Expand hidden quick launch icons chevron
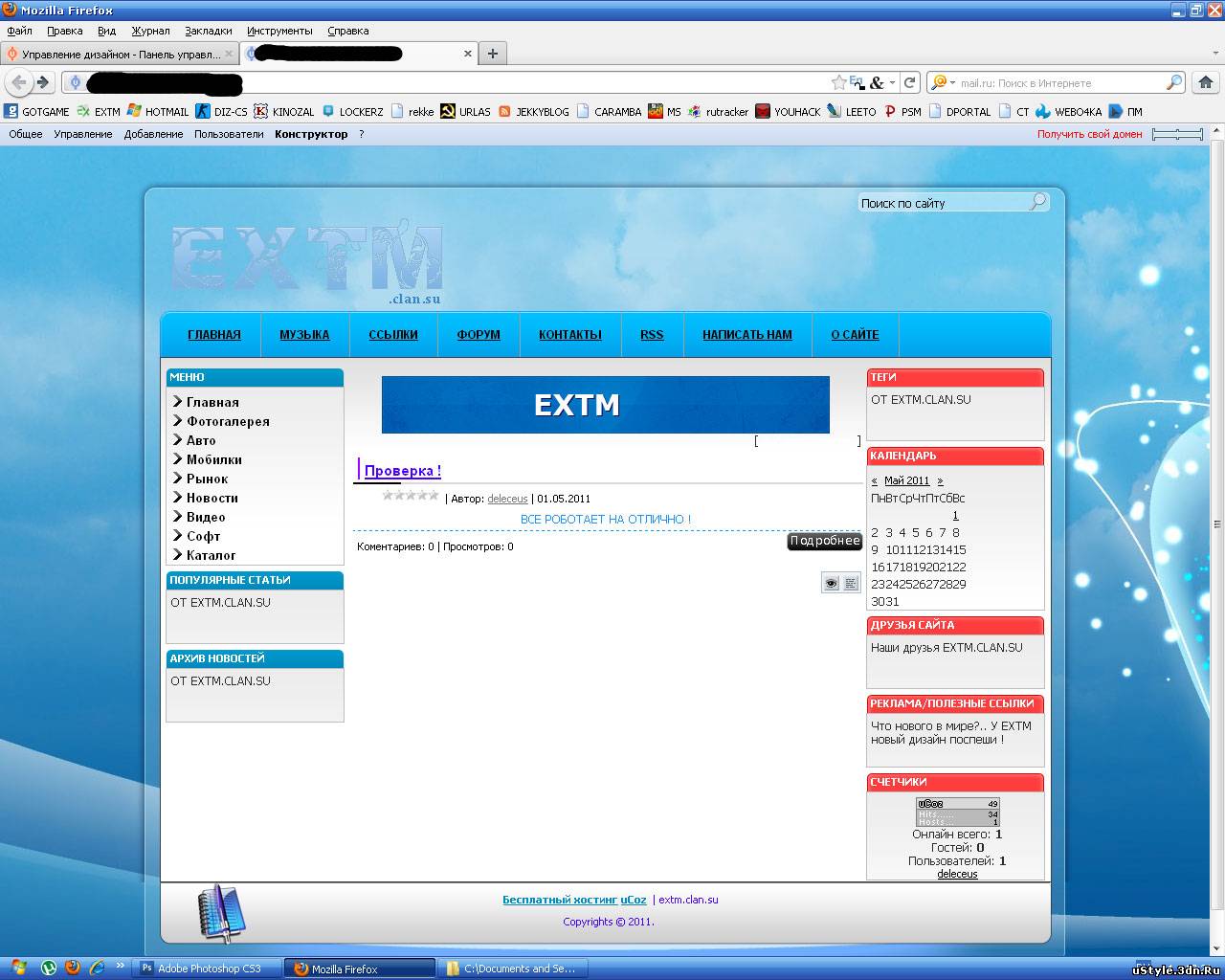The image size is (1225, 980). tap(120, 967)
